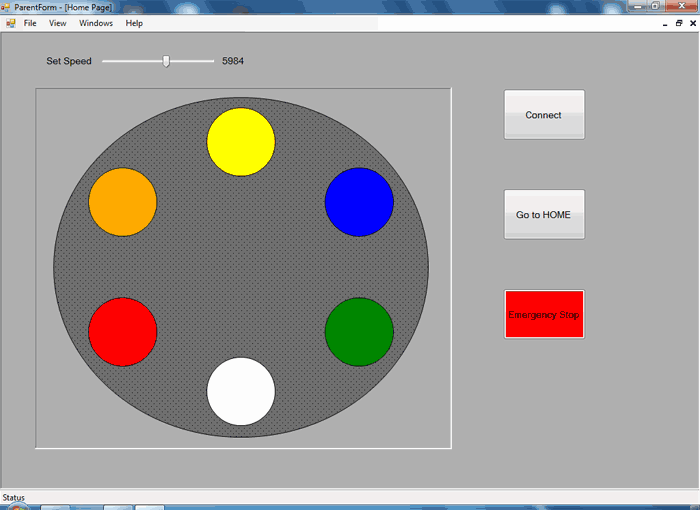The image size is (700, 510).
Task: Click the speed value 5984
Action: [233, 61]
